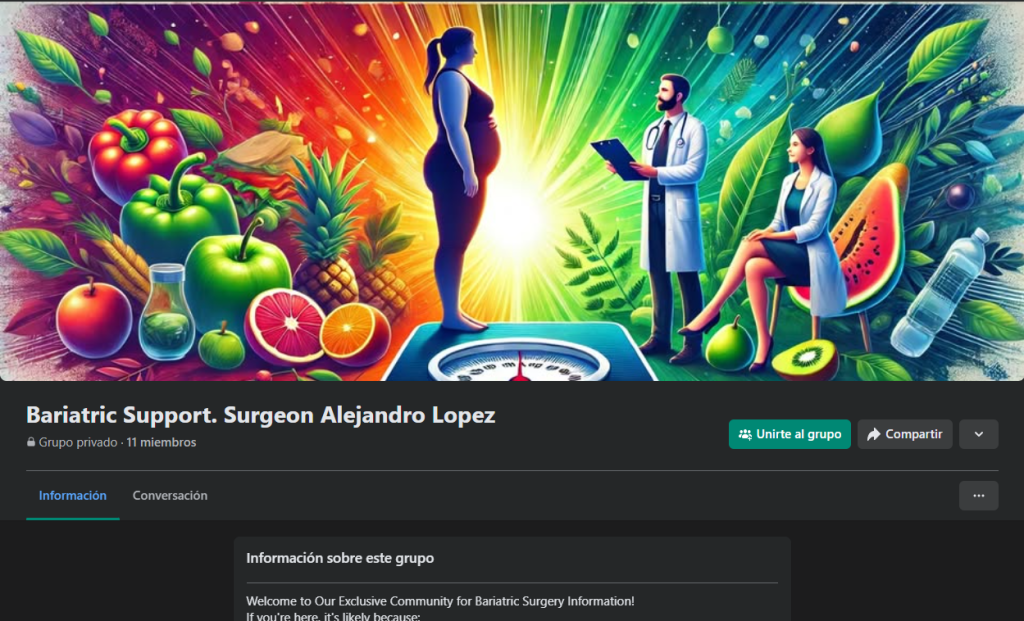Open the three-dots more options menu
This screenshot has width=1024, height=621.
(978, 496)
